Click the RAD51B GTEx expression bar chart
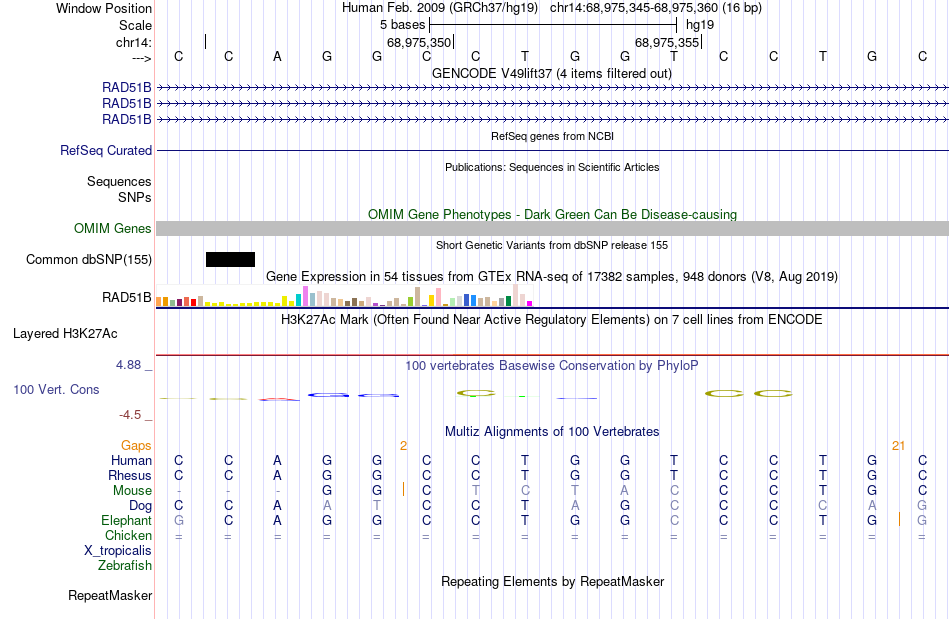The height and width of the screenshot is (619, 950). click(x=344, y=296)
